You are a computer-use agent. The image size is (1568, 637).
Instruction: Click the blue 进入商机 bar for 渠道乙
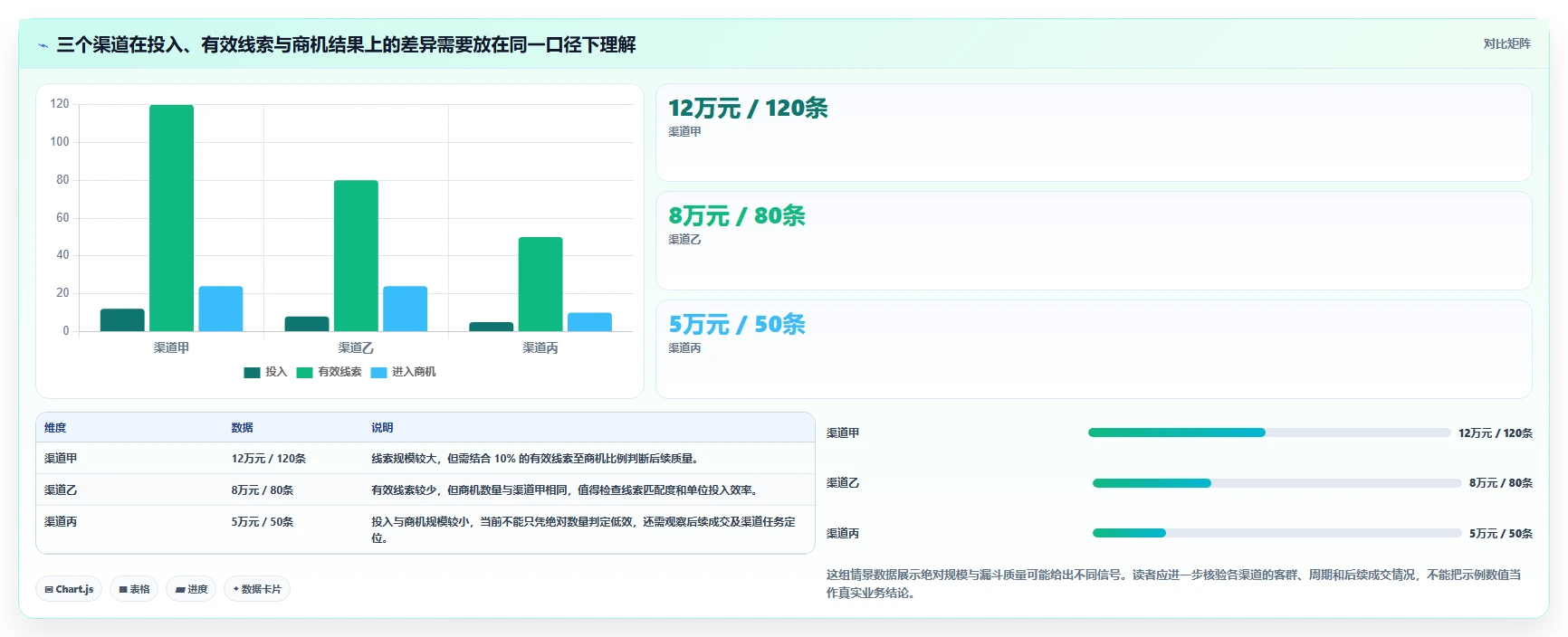click(405, 309)
